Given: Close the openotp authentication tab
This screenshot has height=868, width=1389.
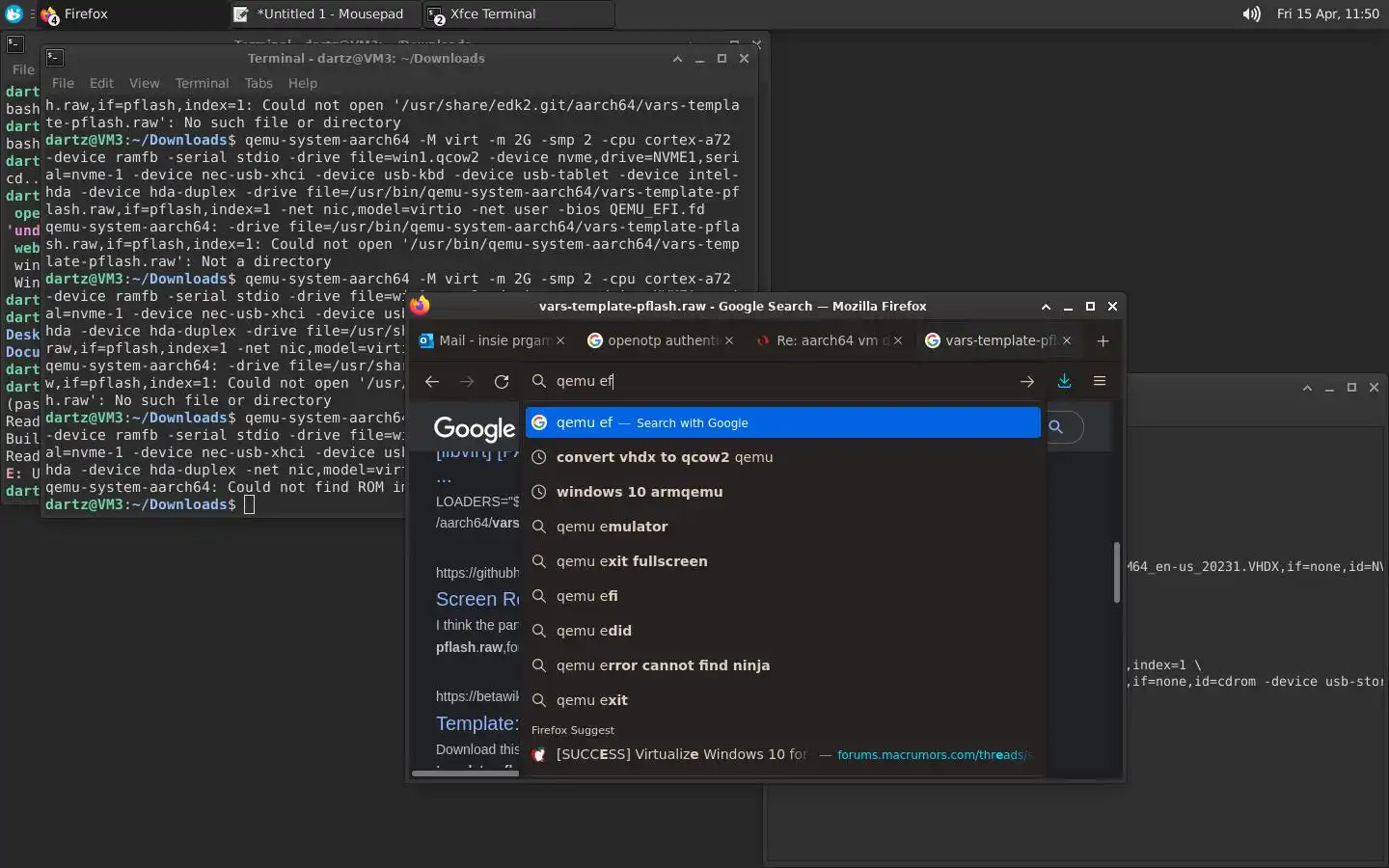Looking at the screenshot, I should (729, 340).
